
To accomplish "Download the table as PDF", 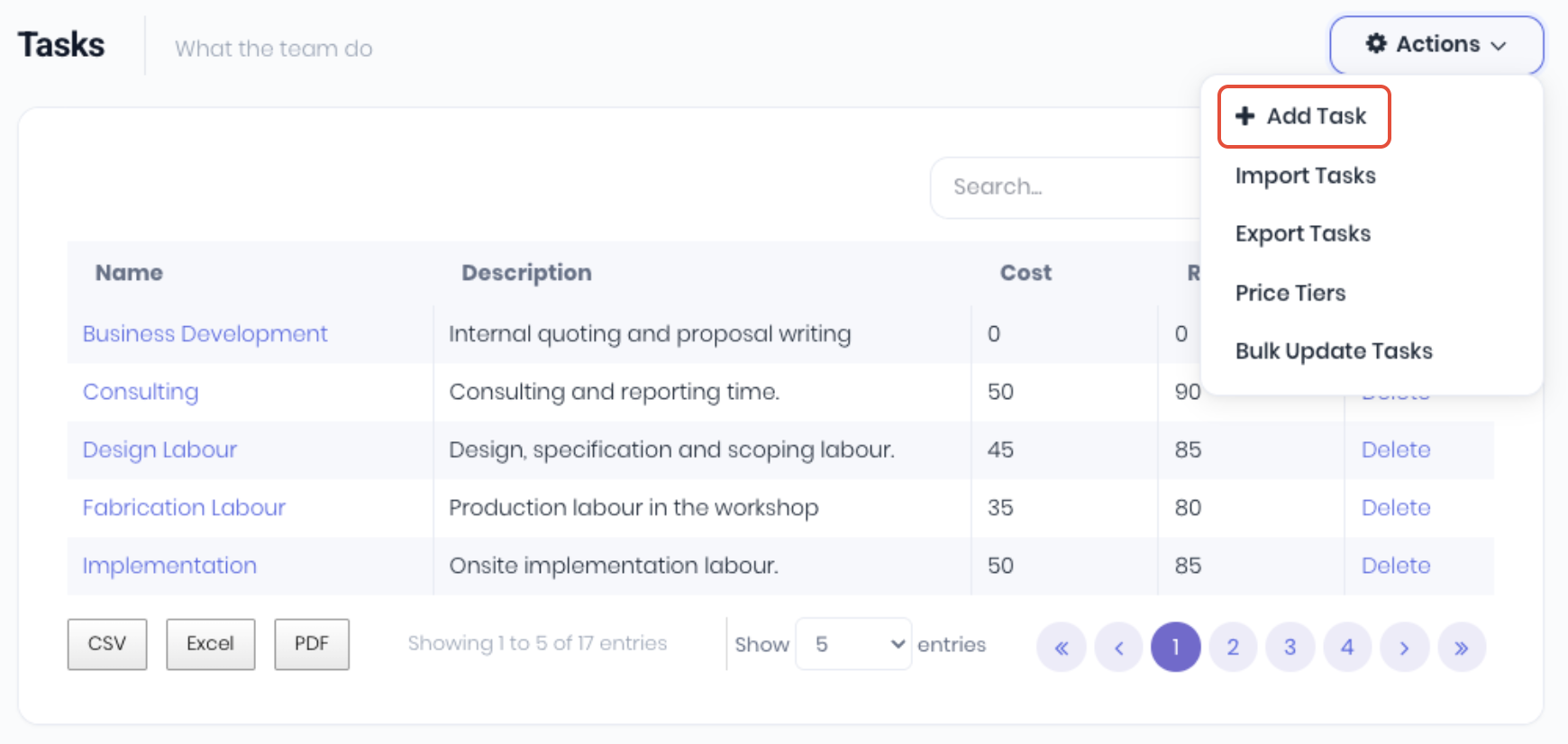I will point(312,644).
